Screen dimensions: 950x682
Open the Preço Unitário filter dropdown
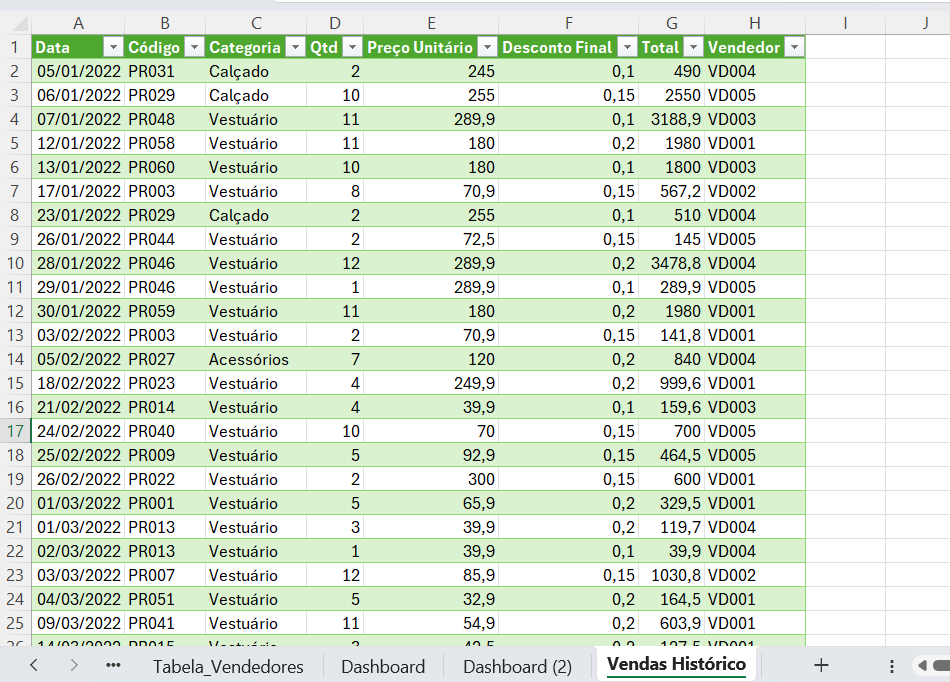point(487,47)
